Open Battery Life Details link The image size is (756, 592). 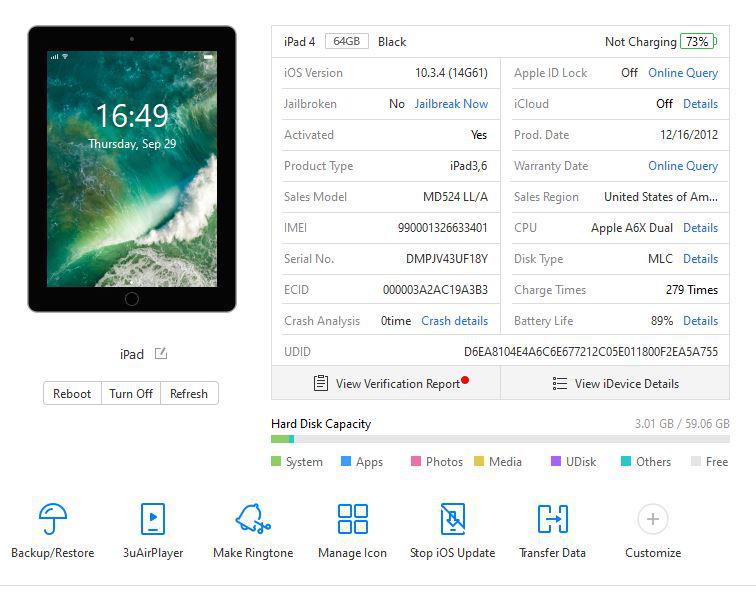[701, 321]
